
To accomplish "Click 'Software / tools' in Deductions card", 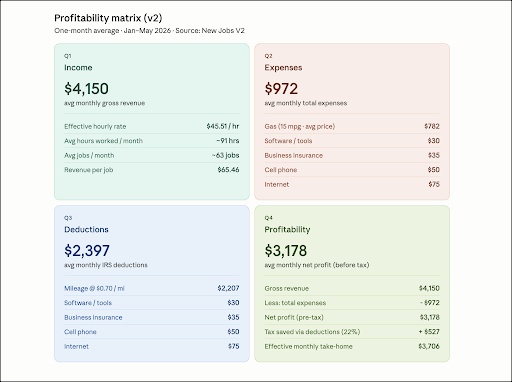I will (x=88, y=303).
